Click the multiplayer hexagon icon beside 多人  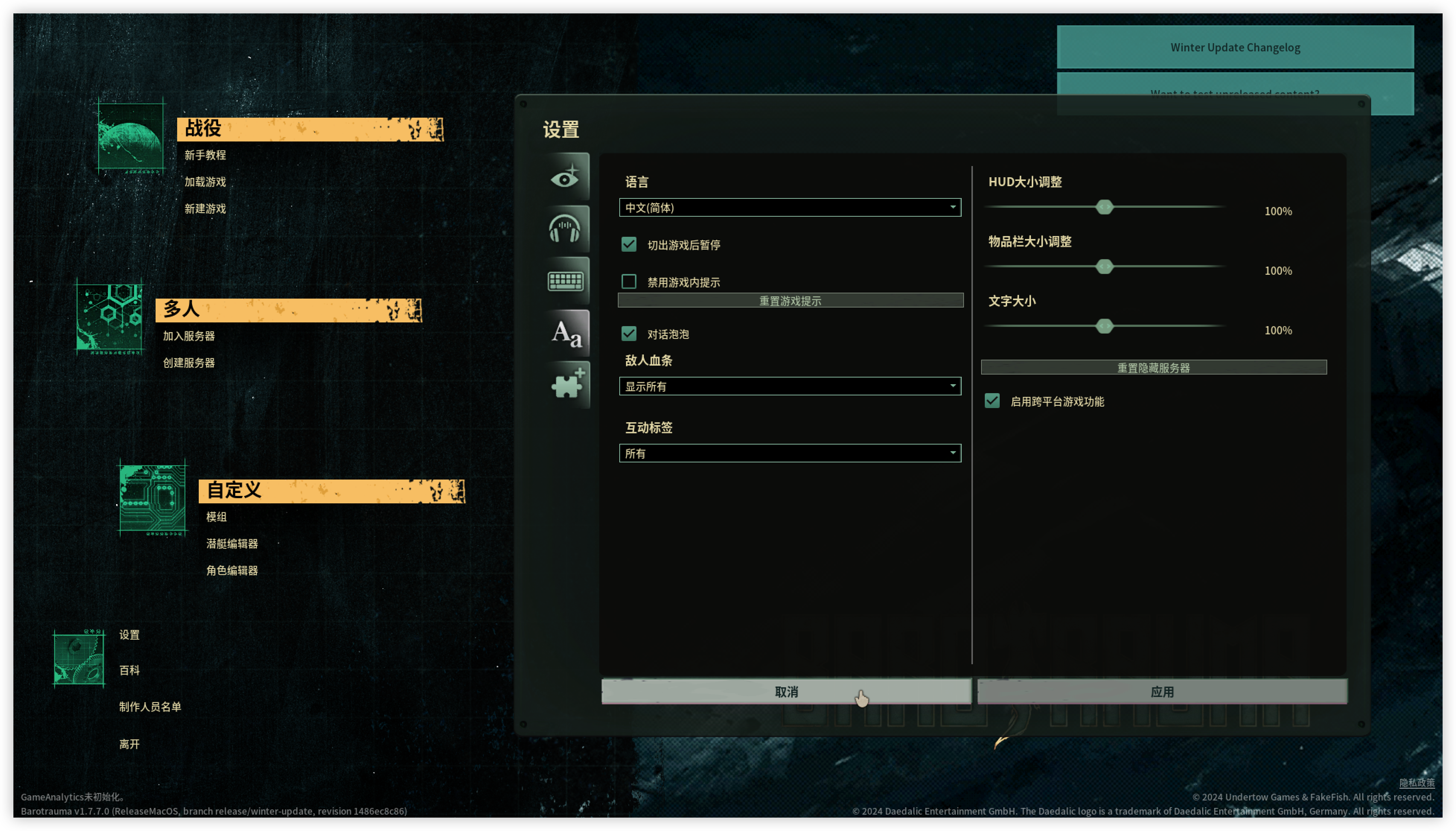click(109, 318)
